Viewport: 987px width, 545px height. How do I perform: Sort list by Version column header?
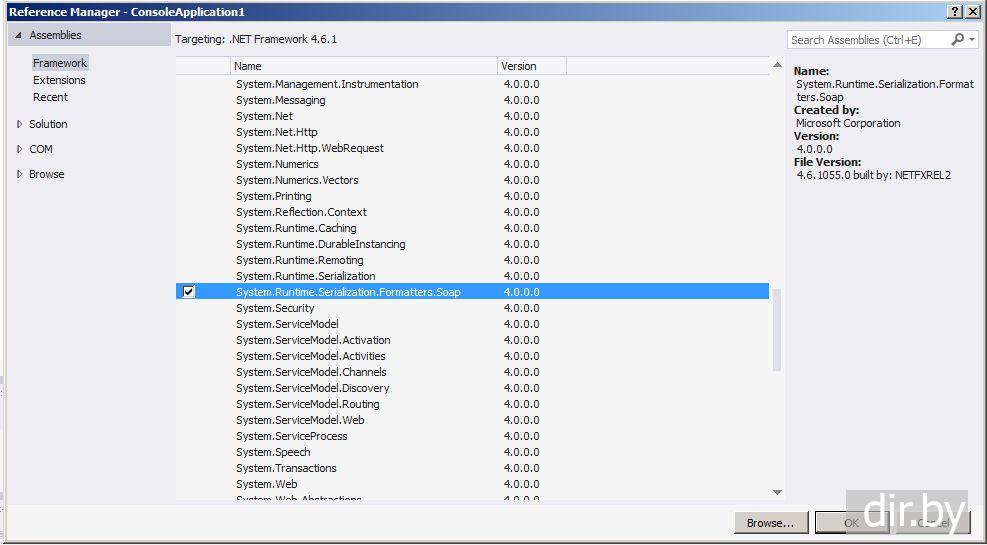(x=532, y=66)
